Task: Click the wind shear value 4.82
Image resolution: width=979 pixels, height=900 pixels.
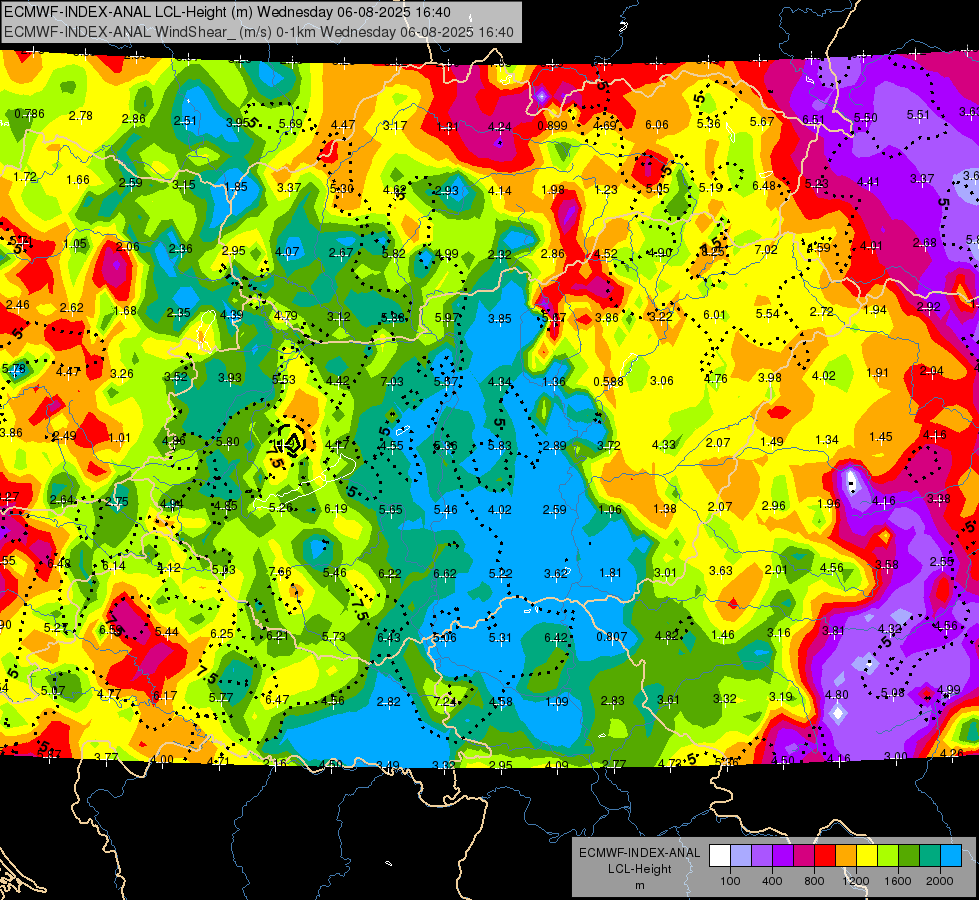Action: click(x=667, y=636)
